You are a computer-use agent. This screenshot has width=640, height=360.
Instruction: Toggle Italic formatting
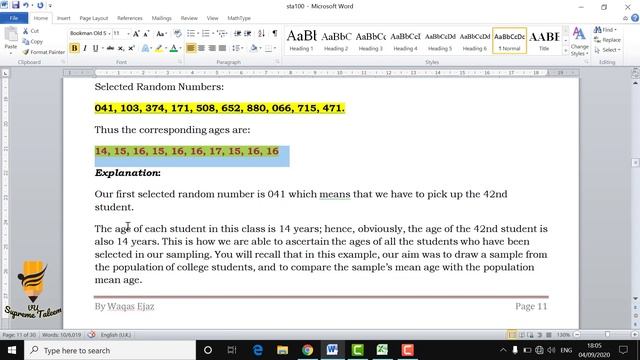tap(85, 49)
